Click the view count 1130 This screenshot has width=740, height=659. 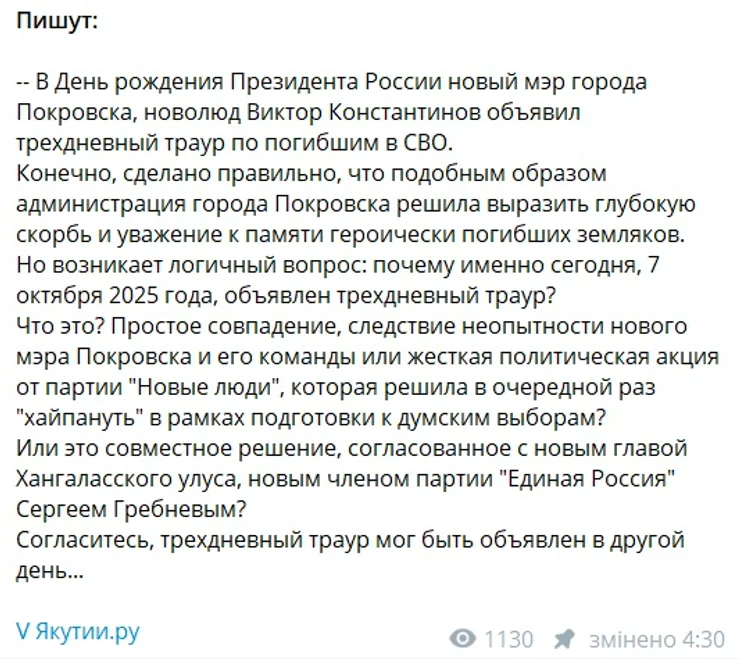[x=508, y=638]
